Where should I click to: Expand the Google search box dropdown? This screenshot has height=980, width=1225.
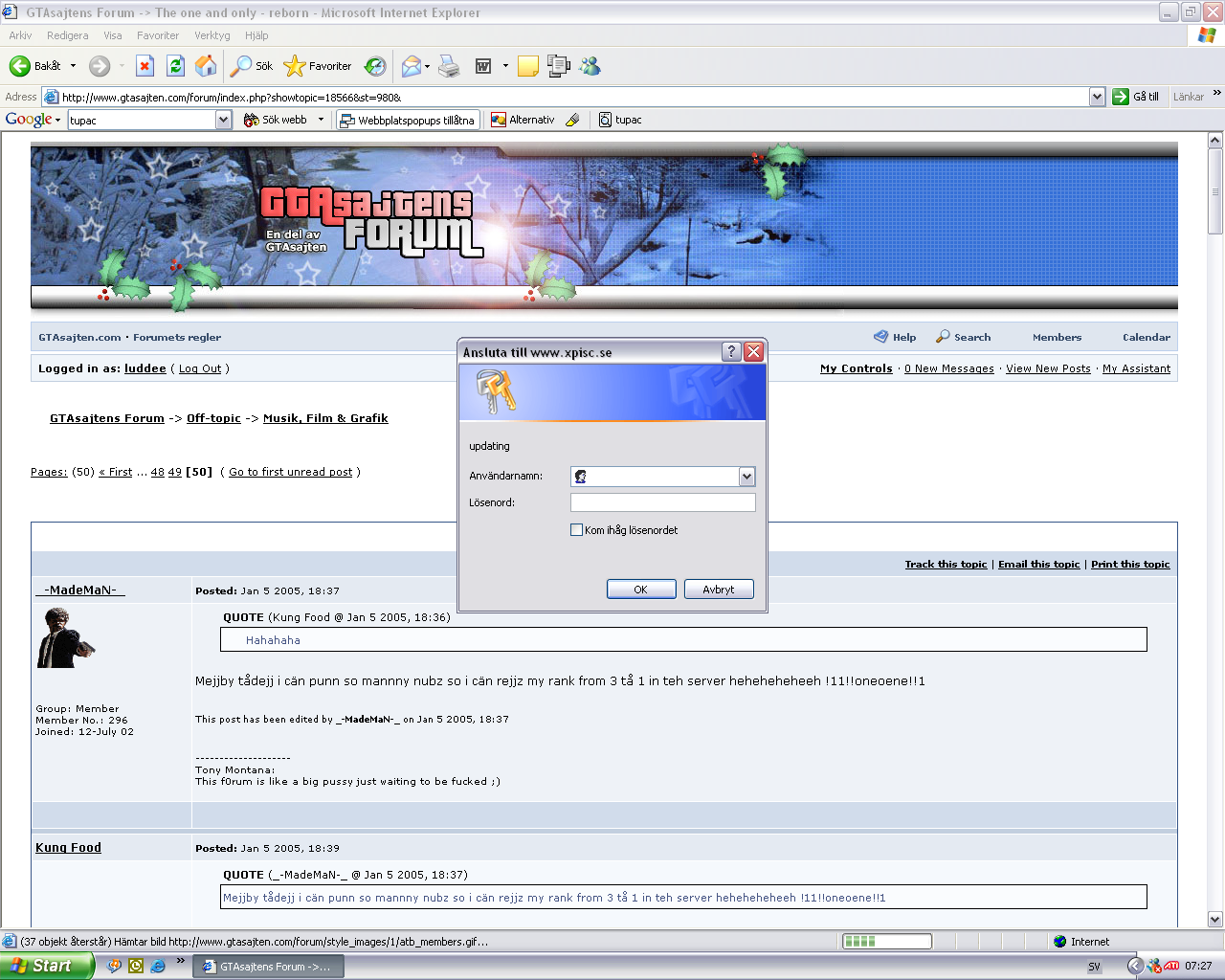coord(223,120)
